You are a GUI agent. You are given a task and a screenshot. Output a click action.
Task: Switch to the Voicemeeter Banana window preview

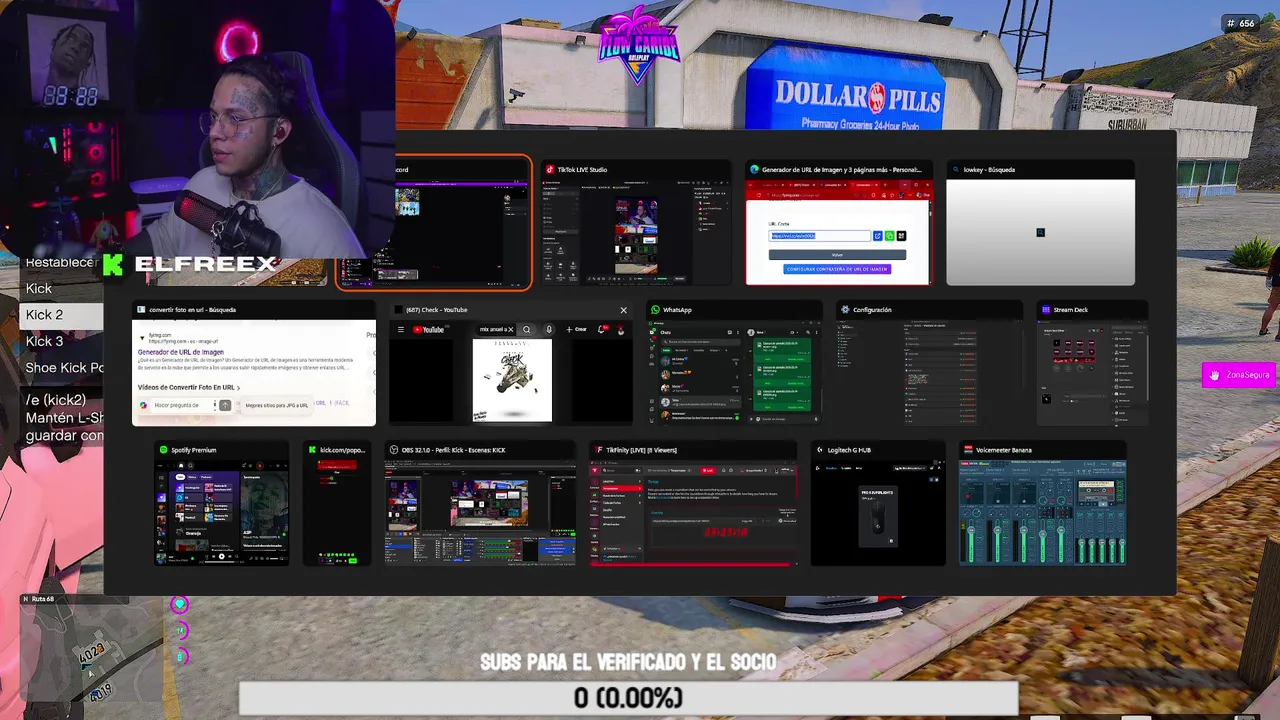point(1043,504)
